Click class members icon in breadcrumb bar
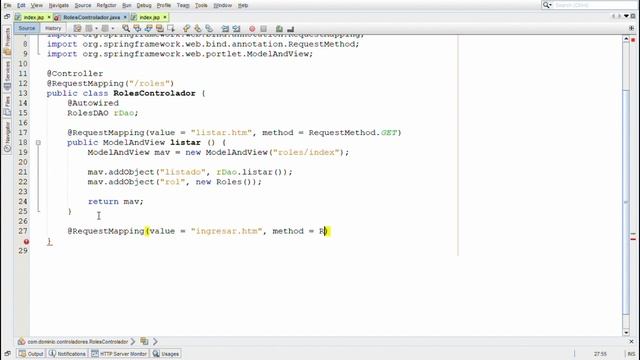Screen dimensions: 640x360 click(144, 341)
